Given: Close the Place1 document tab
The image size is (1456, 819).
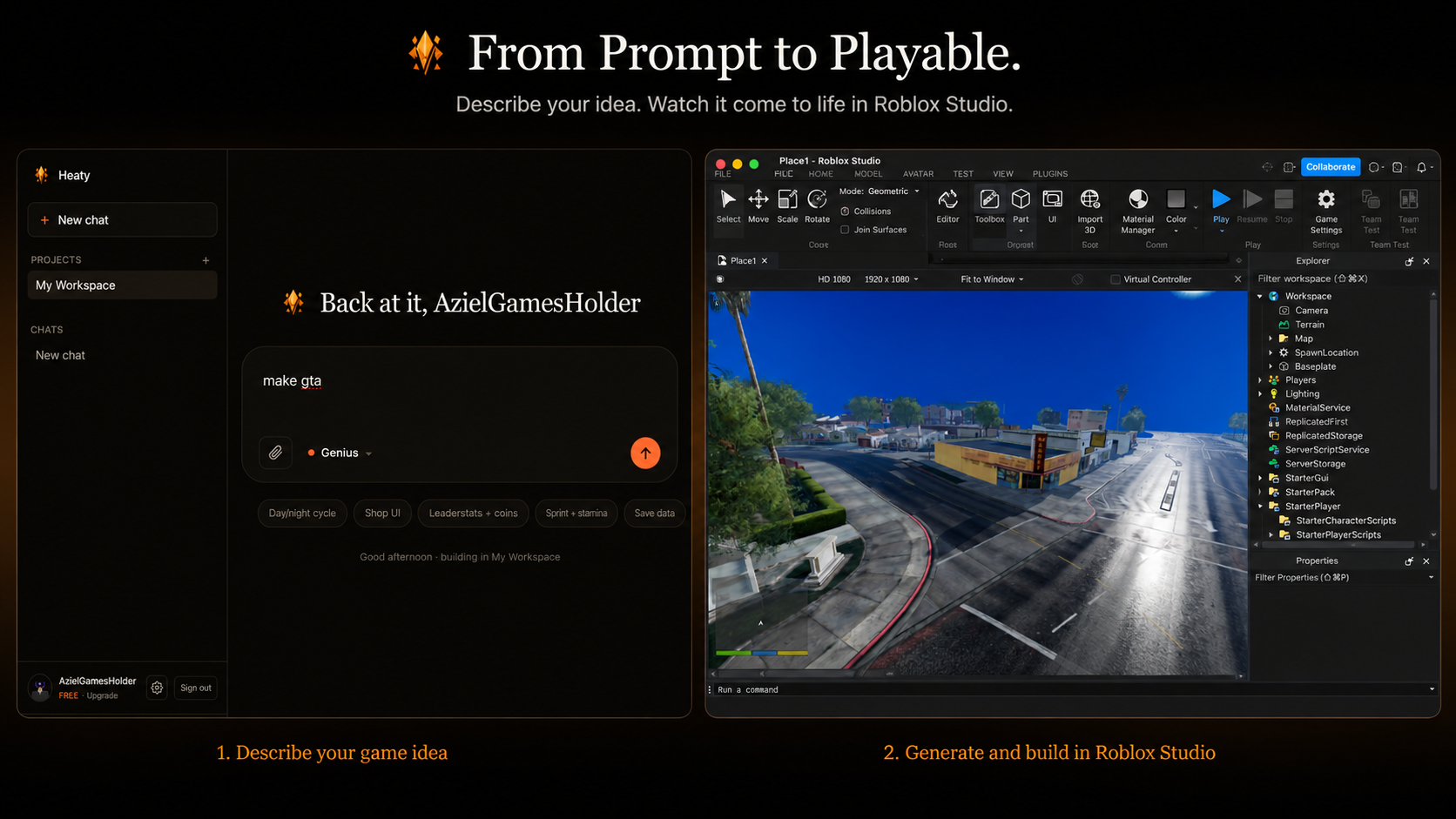Looking at the screenshot, I should pyautogui.click(x=765, y=261).
